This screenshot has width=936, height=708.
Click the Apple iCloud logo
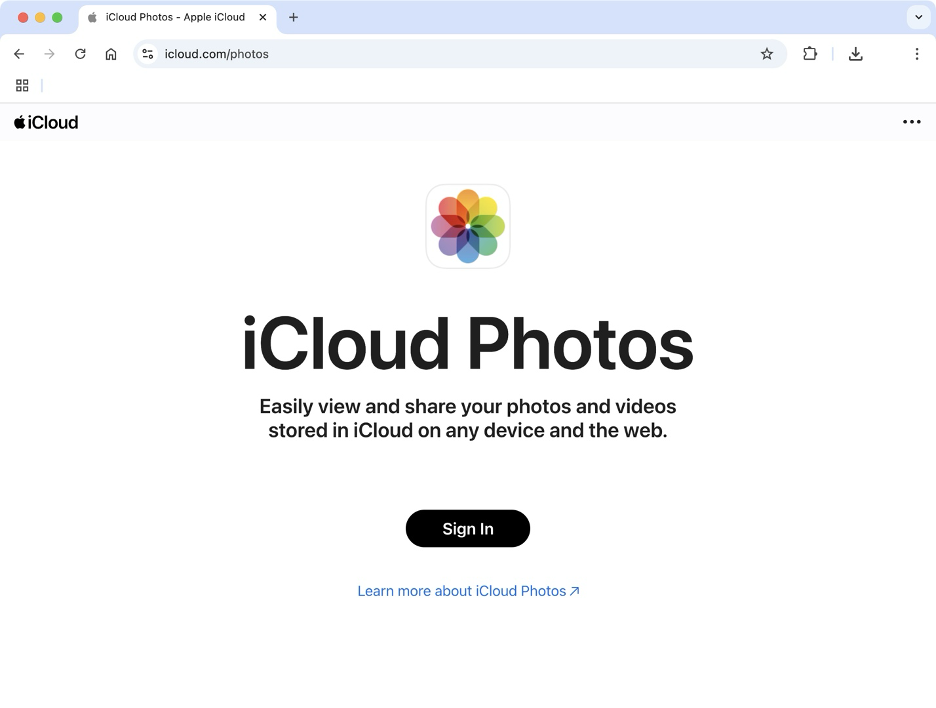tap(45, 122)
